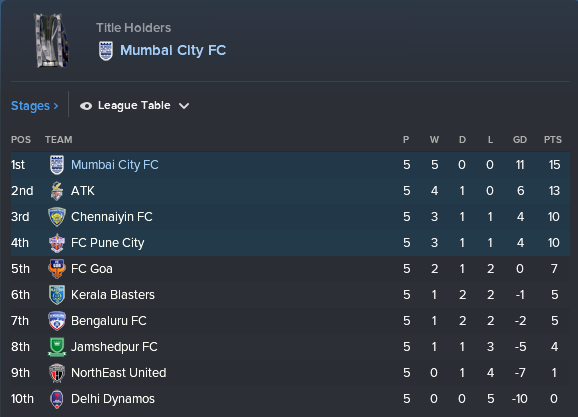Select Delhi Dynamos team name
Screen dimensions: 578x417
click(x=113, y=399)
